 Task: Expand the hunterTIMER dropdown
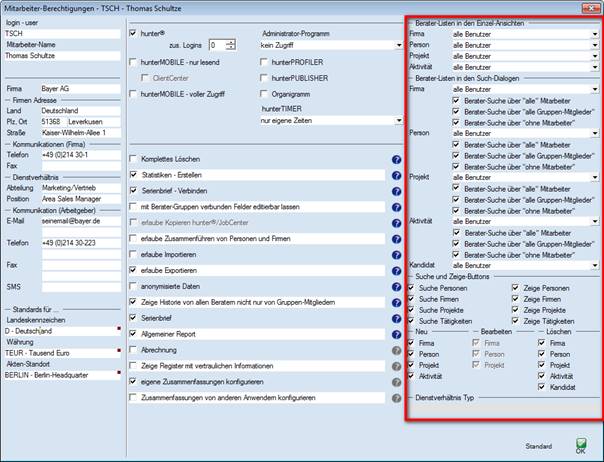coord(398,119)
